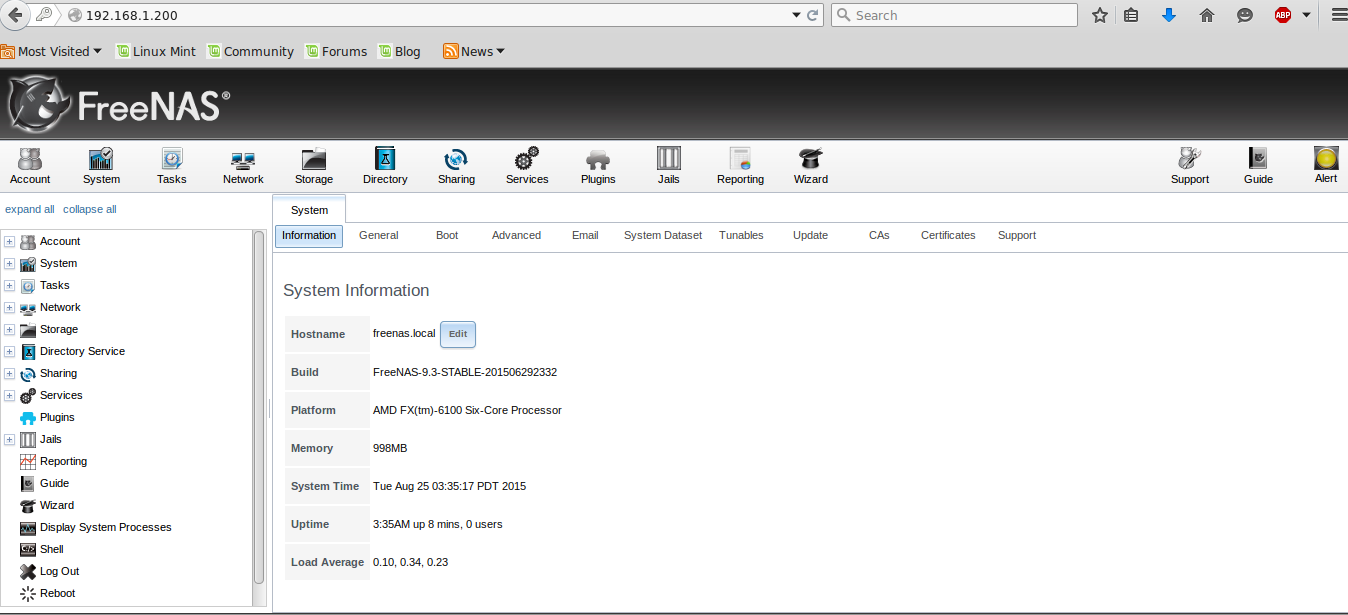1348x615 pixels.
Task: Switch to the Tunables tab
Action: point(741,235)
